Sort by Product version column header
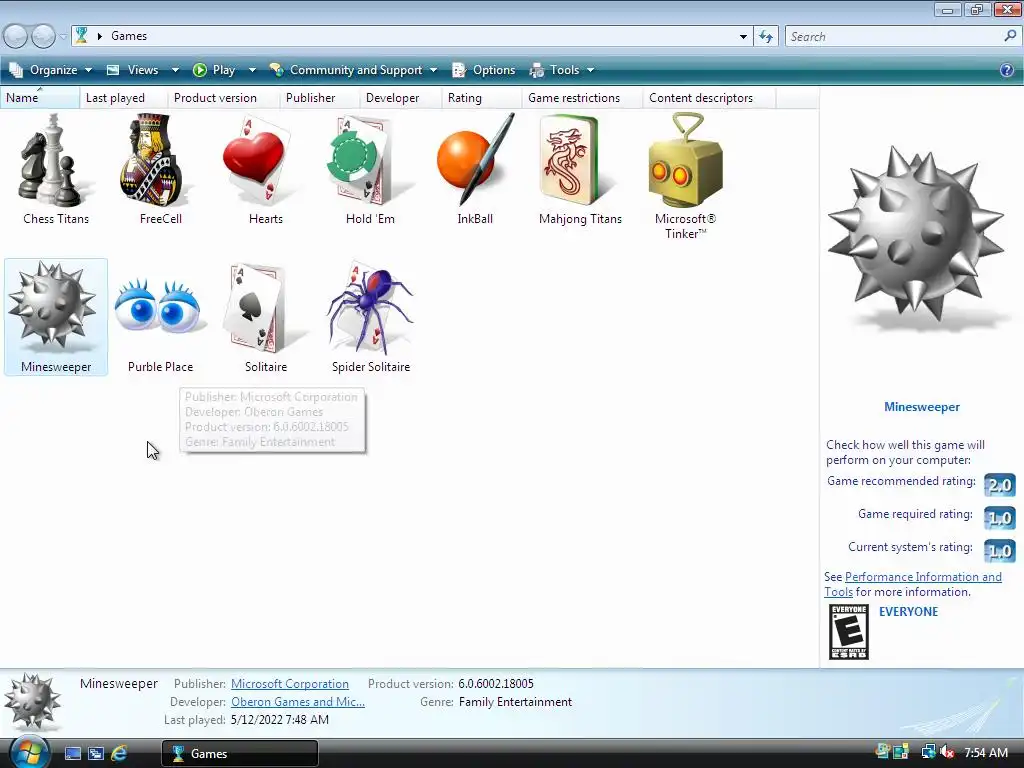Viewport: 1024px width, 768px height. tap(223, 97)
